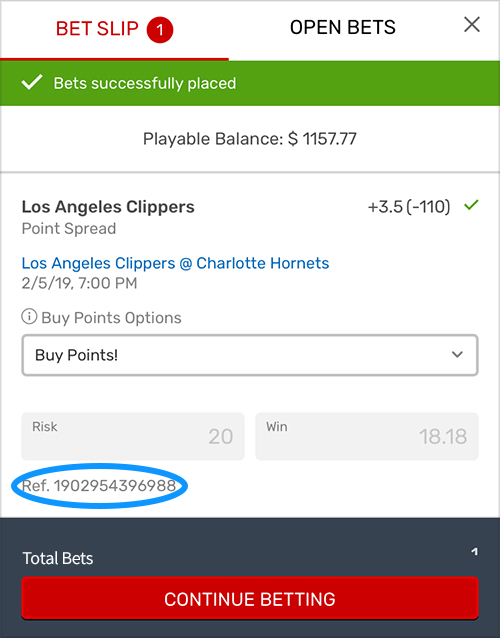Click the Ref. 1902954396988 reference number
Viewport: 500px width, 638px height.
click(x=99, y=485)
